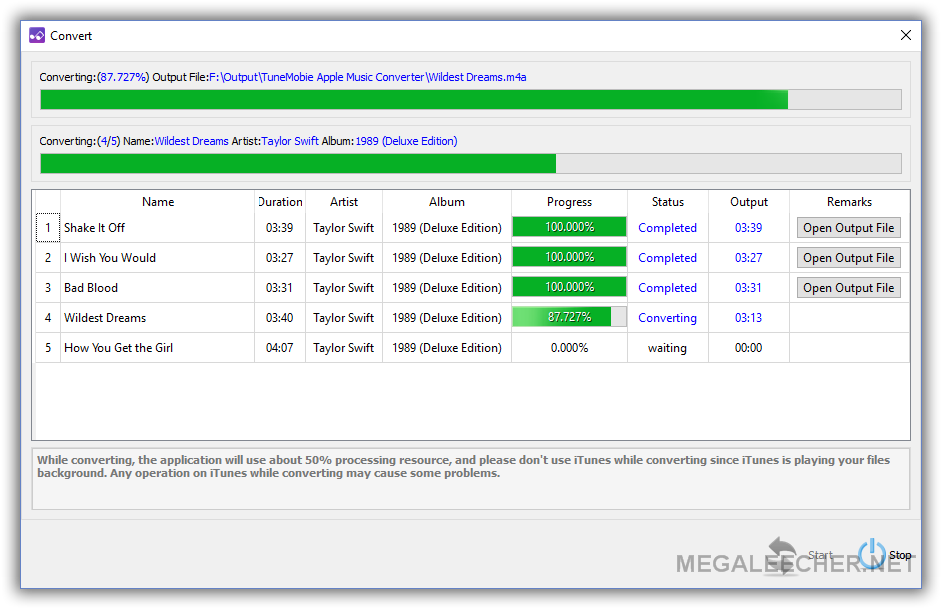Image resolution: width=942 pixels, height=609 pixels.
Task: Click the Output column header
Action: 749,202
